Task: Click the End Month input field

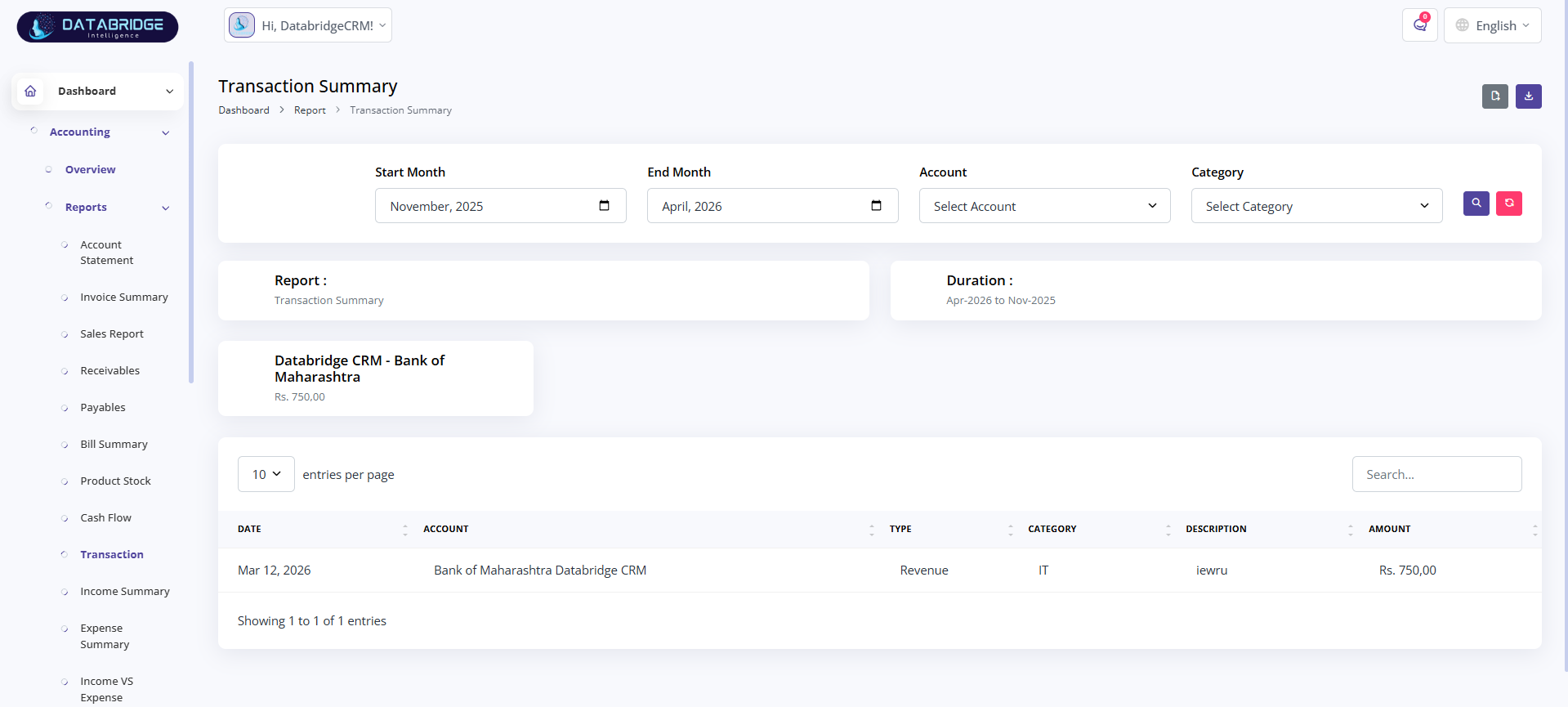Action: (772, 206)
